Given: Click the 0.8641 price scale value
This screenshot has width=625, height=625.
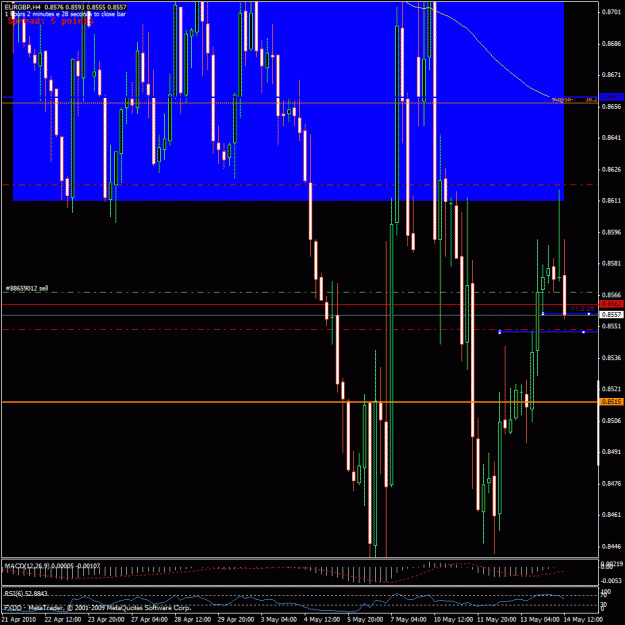Looking at the screenshot, I should pos(611,138).
